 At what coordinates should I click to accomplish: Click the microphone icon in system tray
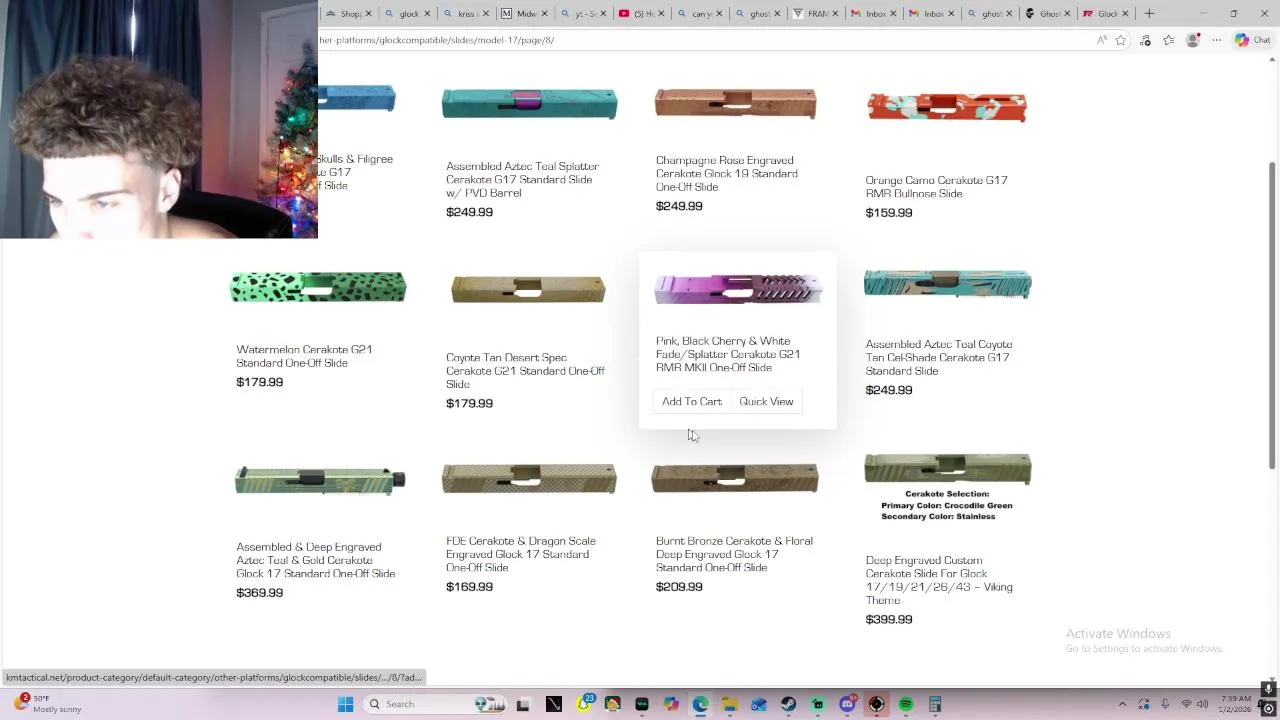tap(1165, 704)
